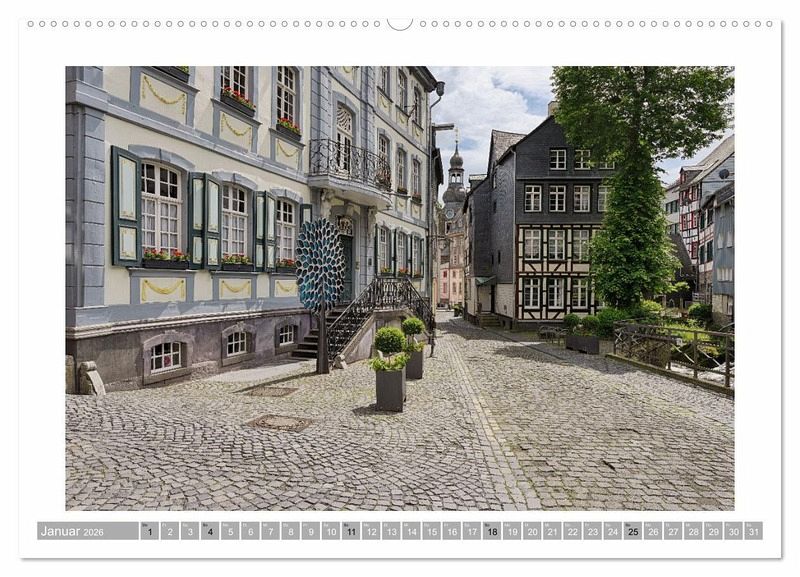Image resolution: width=800 pixels, height=577 pixels.
Task: Select Sunday 11 in the calendar strip
Action: (351, 531)
